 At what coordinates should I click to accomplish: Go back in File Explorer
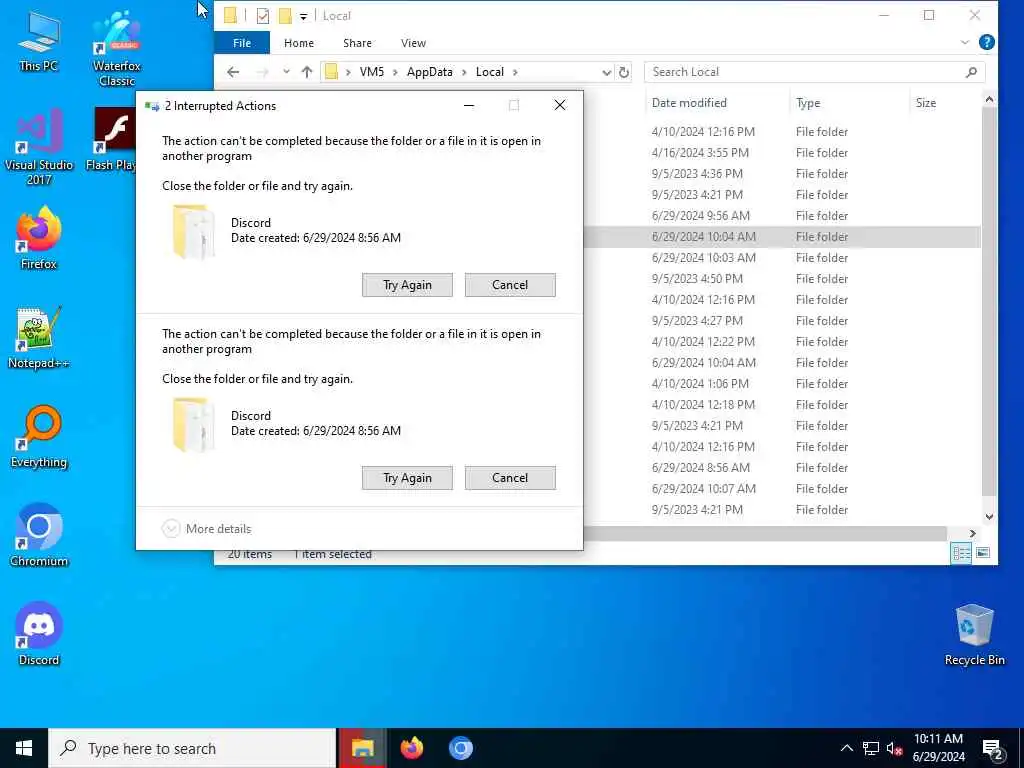click(233, 72)
